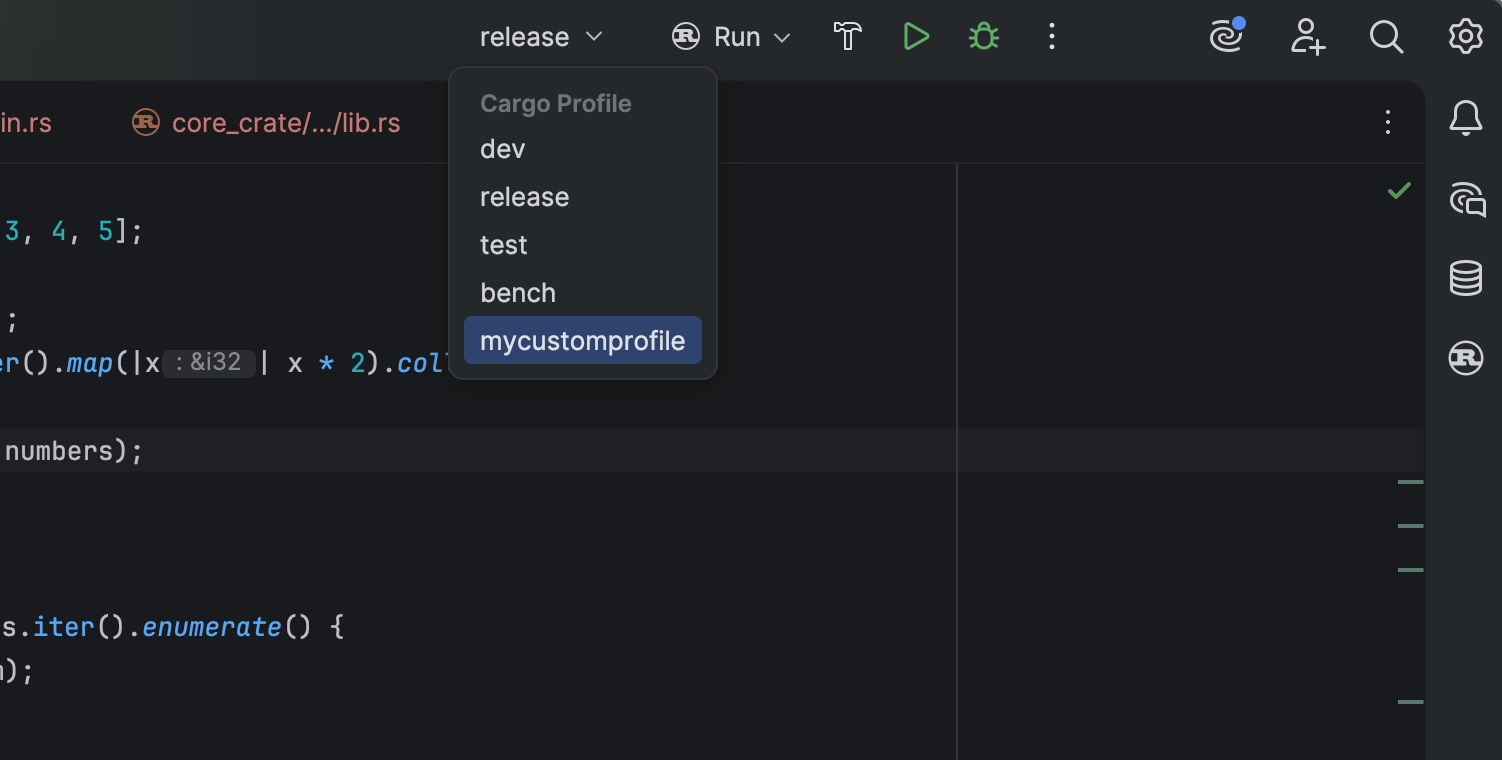Open the AI Assistant swirl icon
This screenshot has height=760, width=1502.
click(x=1227, y=37)
